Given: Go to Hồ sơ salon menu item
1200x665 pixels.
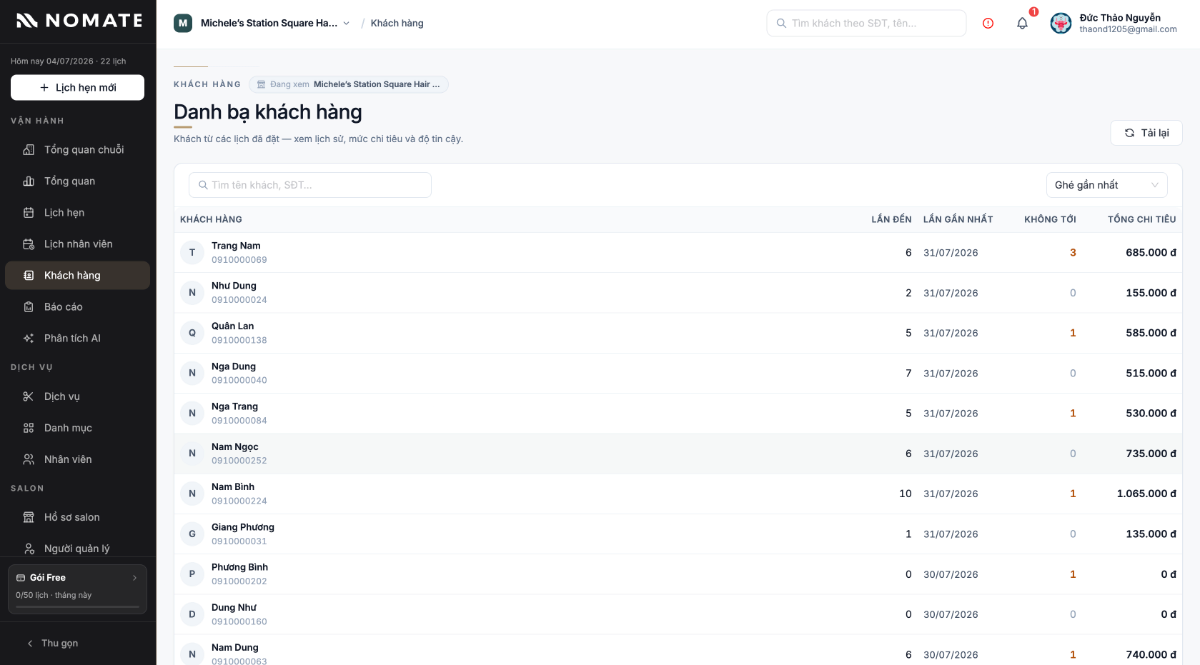Looking at the screenshot, I should click(78, 517).
